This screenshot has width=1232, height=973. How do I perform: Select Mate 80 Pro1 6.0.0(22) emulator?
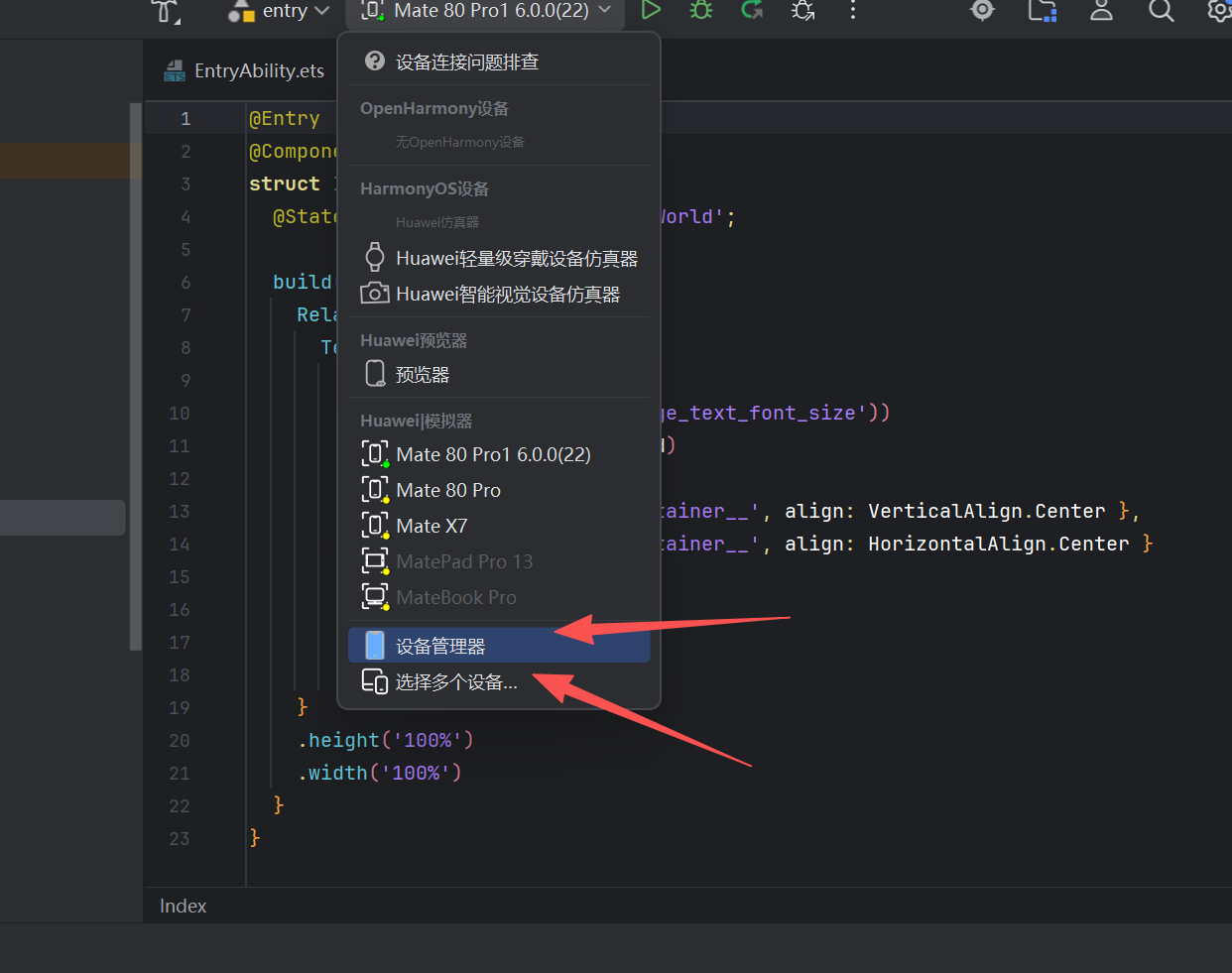click(499, 454)
